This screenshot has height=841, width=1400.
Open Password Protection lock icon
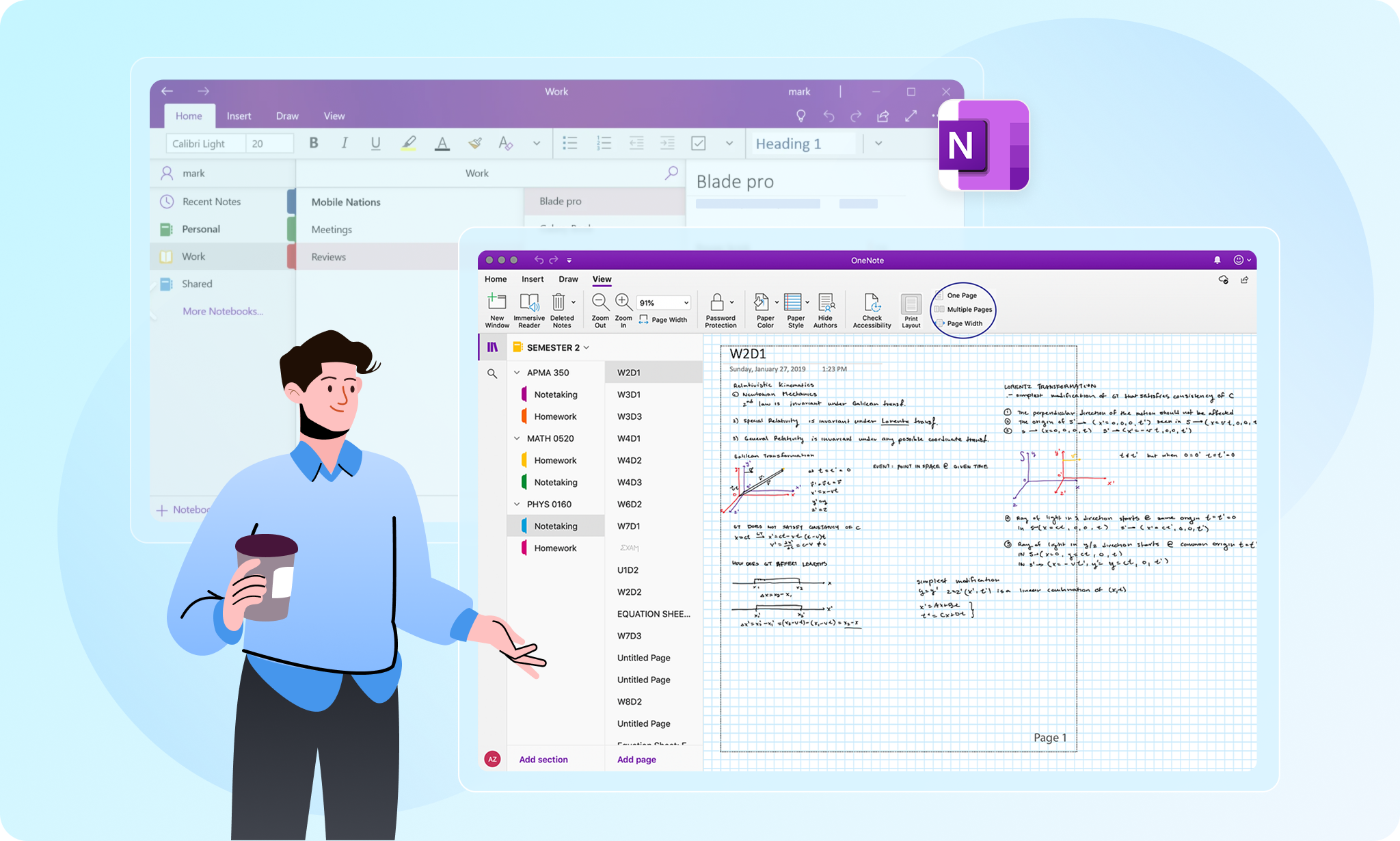tap(717, 302)
